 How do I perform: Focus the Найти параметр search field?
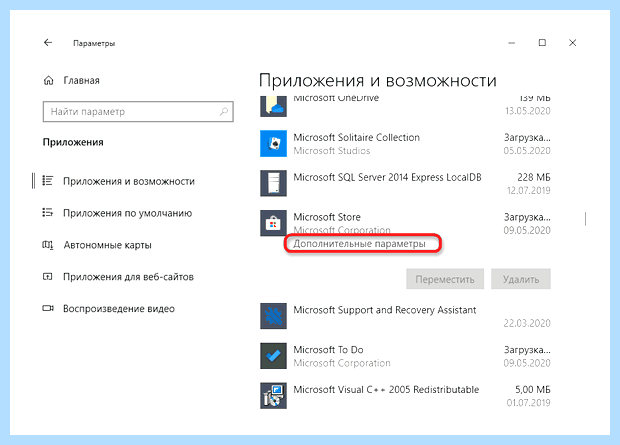[138, 112]
